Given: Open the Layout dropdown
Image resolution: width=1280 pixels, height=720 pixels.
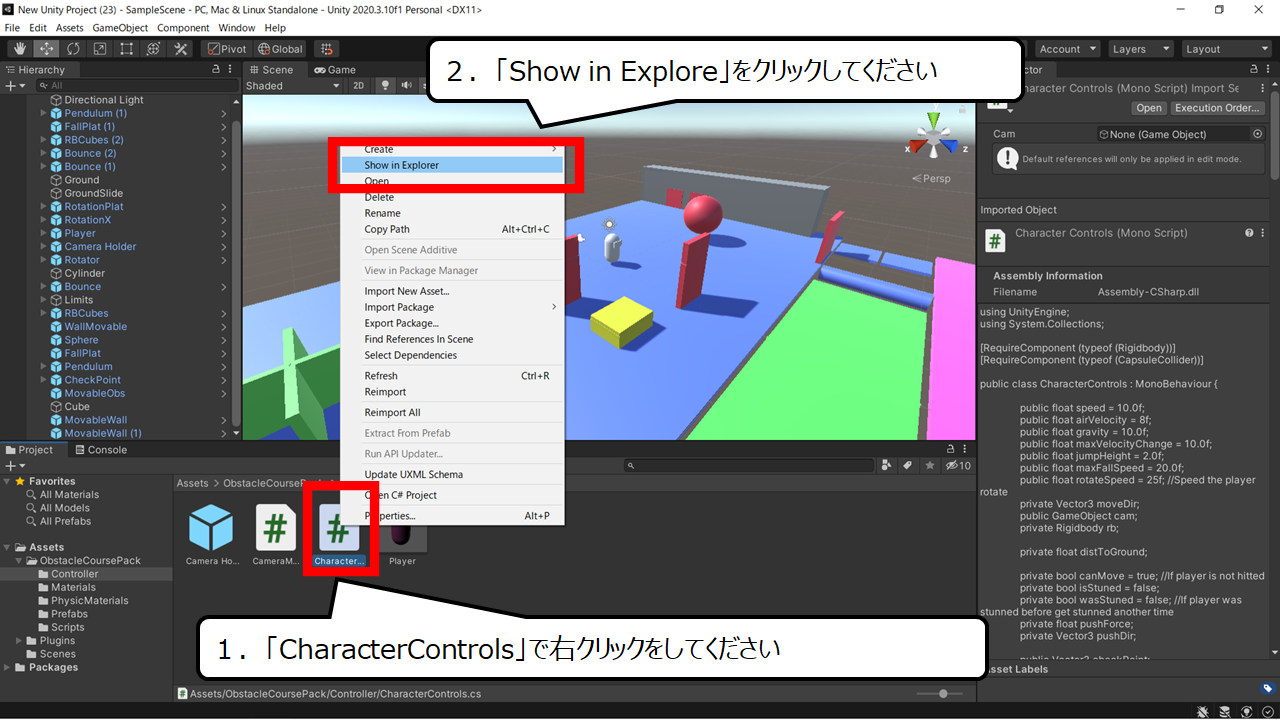Looking at the screenshot, I should pyautogui.click(x=1225, y=49).
